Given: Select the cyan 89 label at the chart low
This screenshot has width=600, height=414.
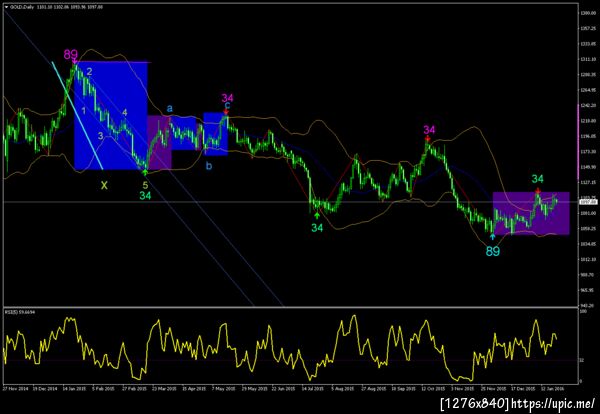Looking at the screenshot, I should [493, 251].
